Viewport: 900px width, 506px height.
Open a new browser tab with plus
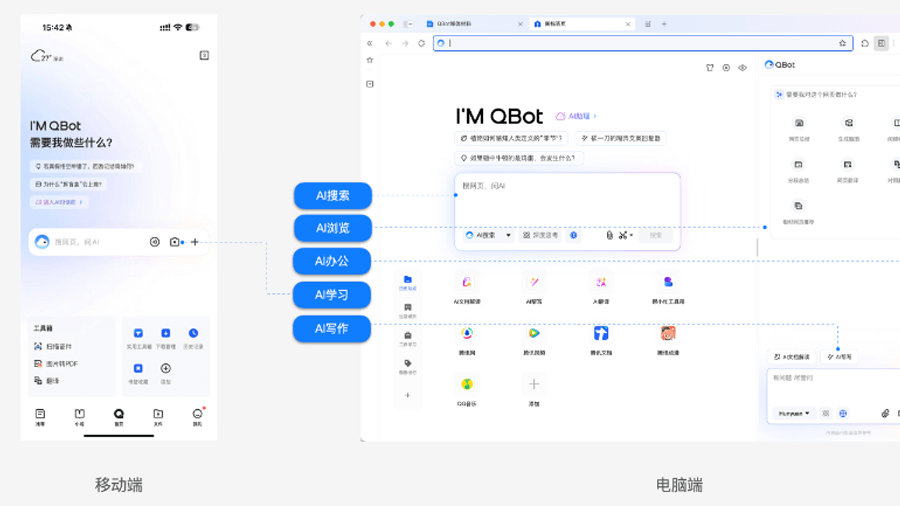[x=664, y=24]
